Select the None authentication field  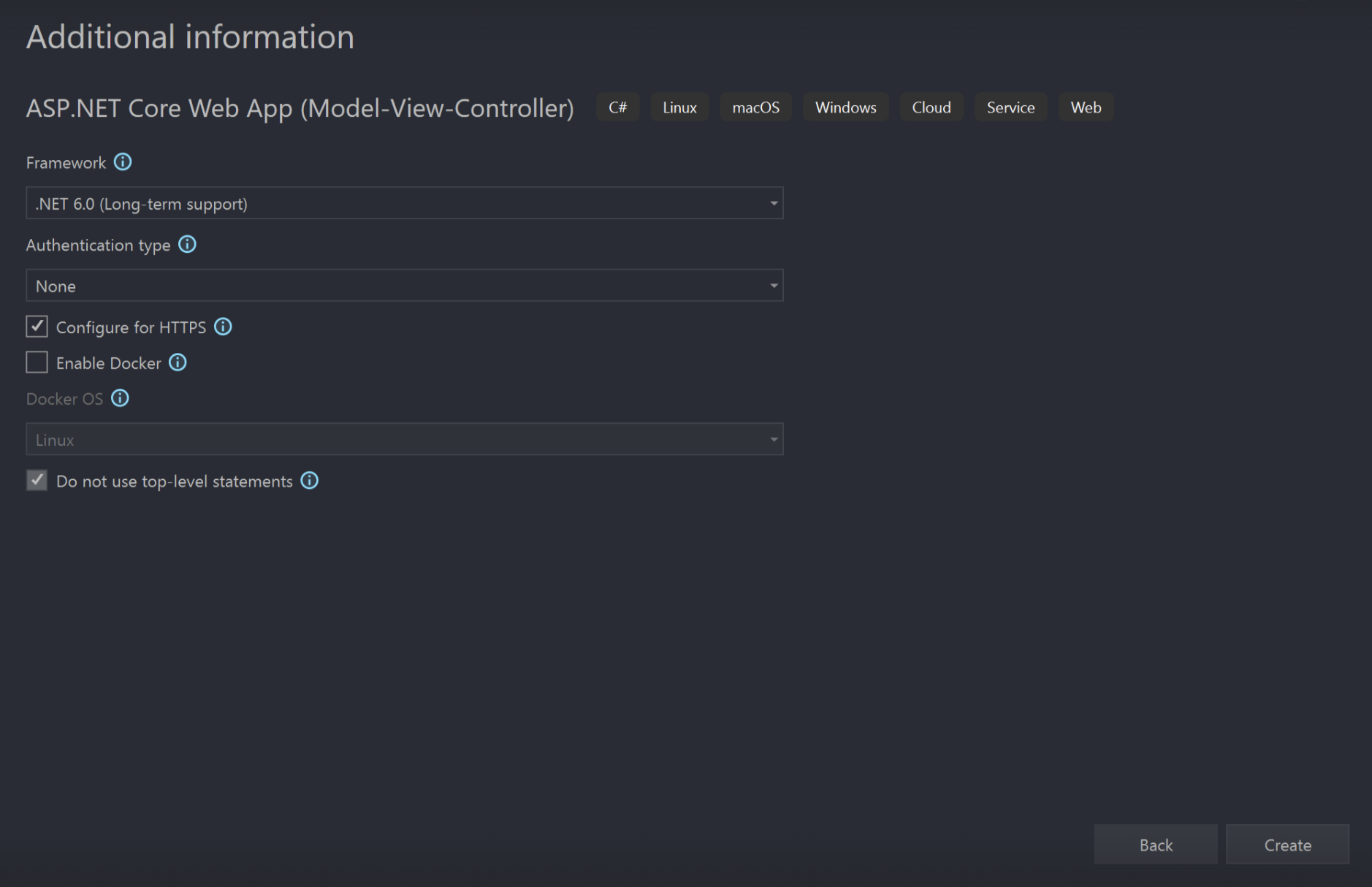click(x=365, y=285)
